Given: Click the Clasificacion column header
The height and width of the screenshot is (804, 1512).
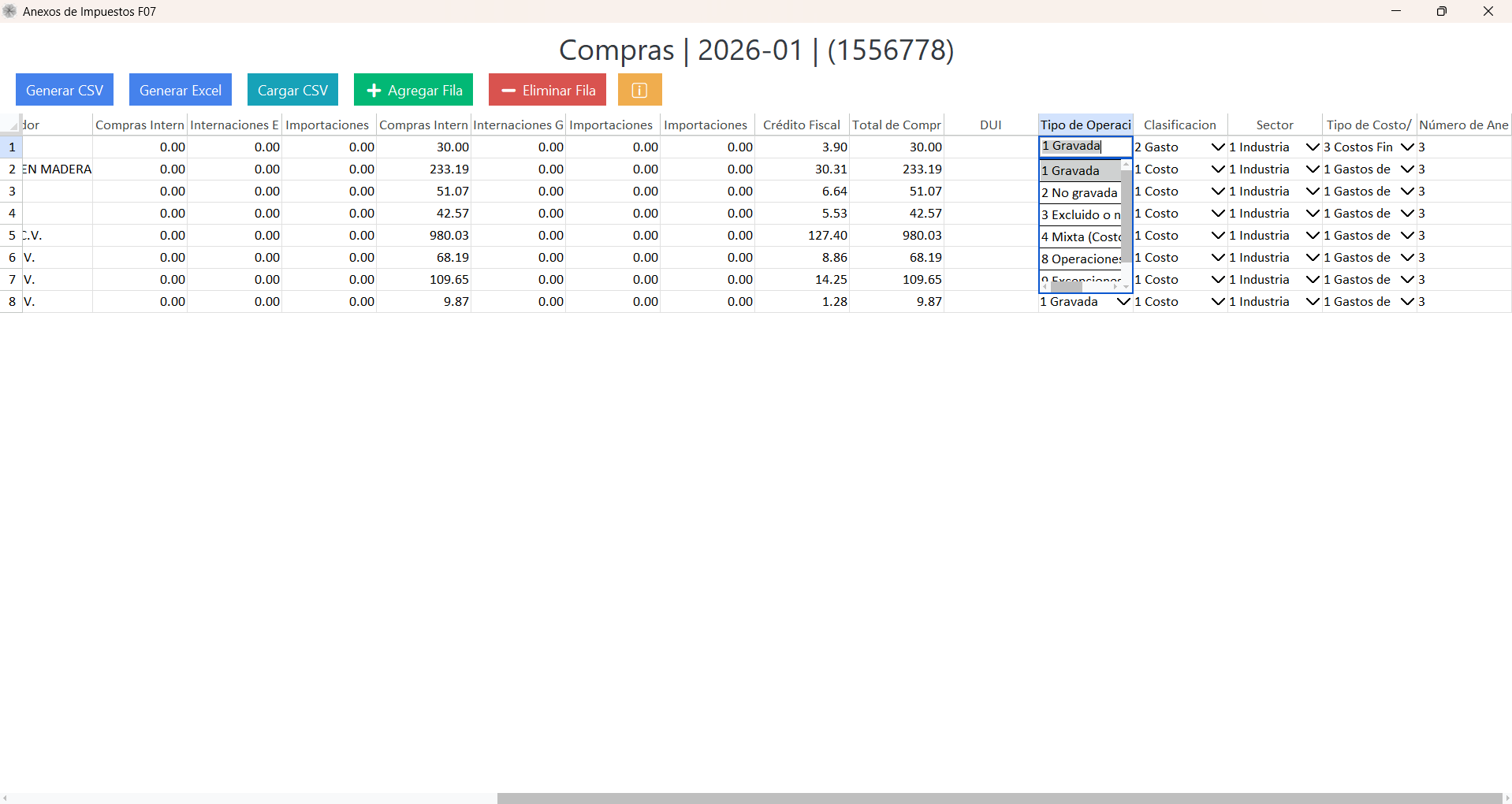Looking at the screenshot, I should tap(1180, 125).
